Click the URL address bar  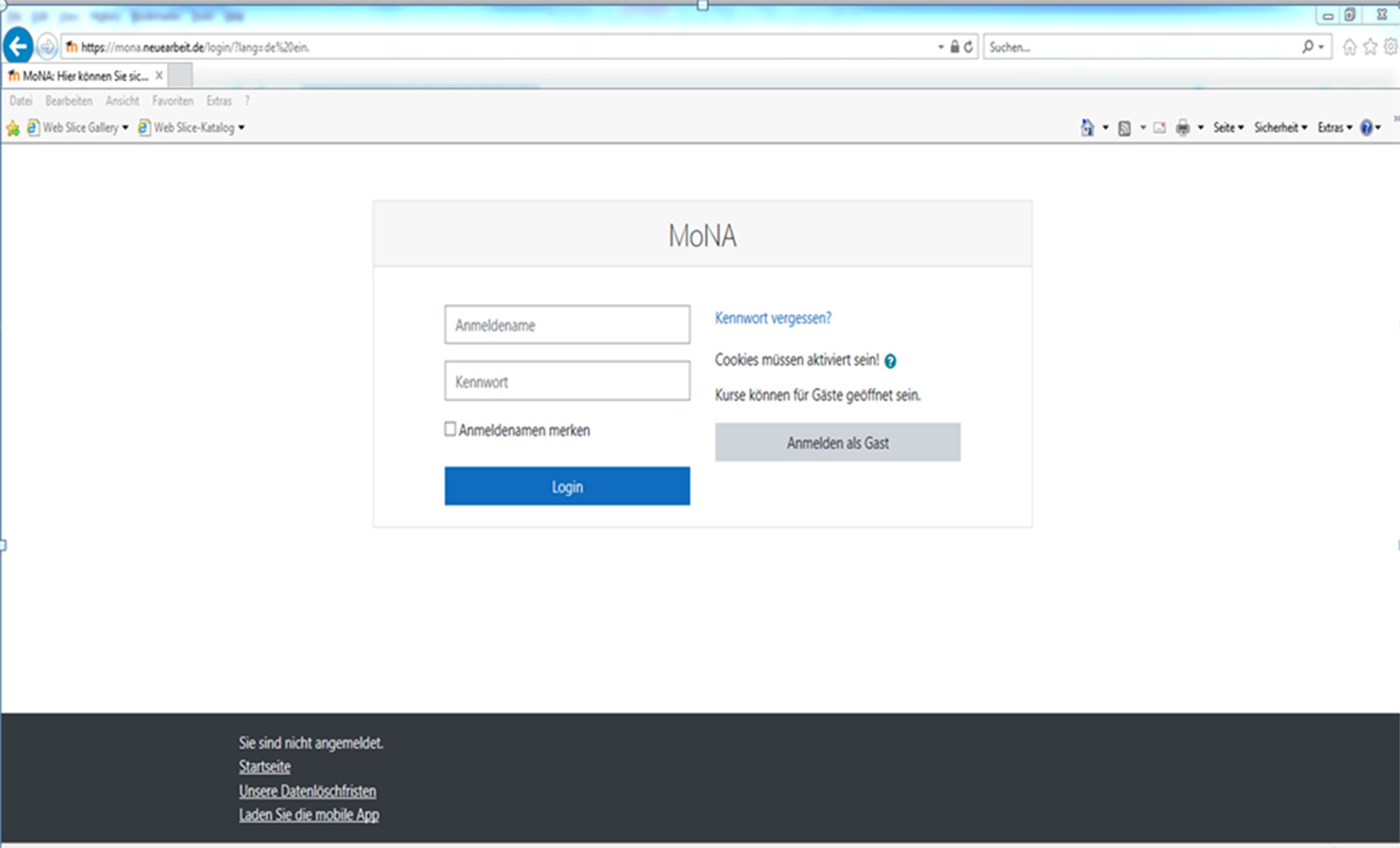click(x=500, y=47)
